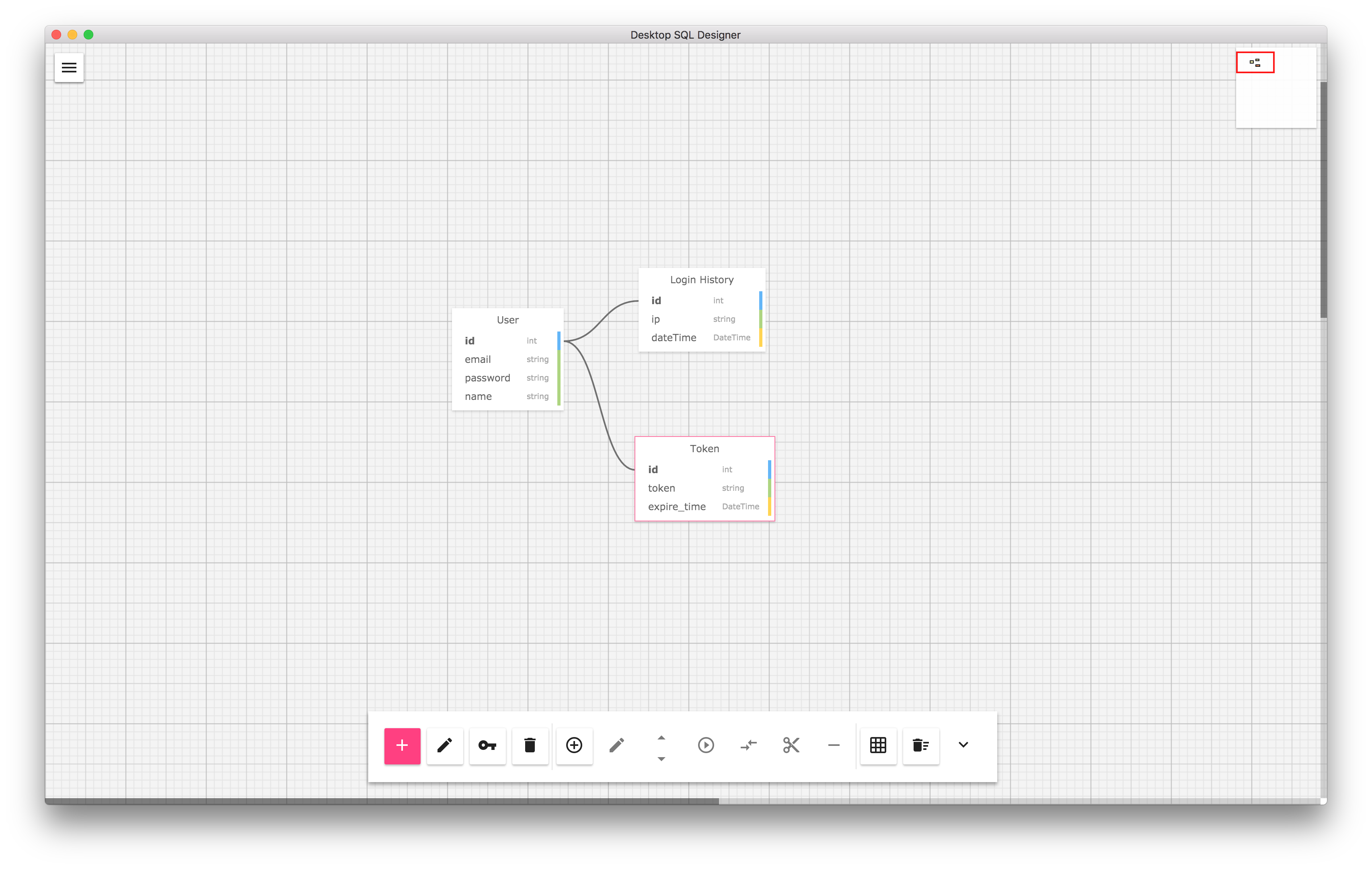Click the expire_time column in Token table

tap(676, 507)
